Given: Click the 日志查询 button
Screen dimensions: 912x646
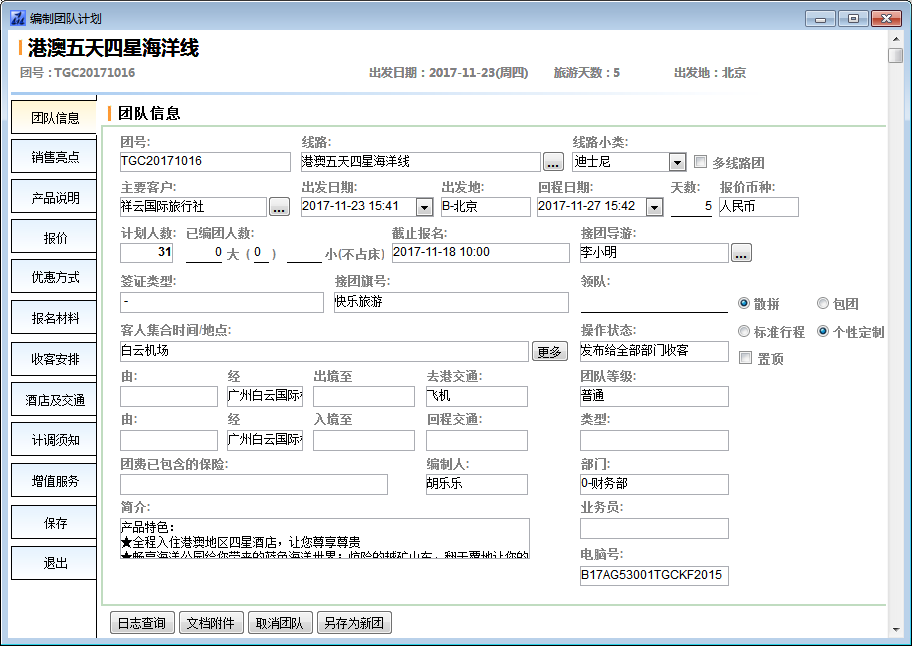Looking at the screenshot, I should 141,623.
